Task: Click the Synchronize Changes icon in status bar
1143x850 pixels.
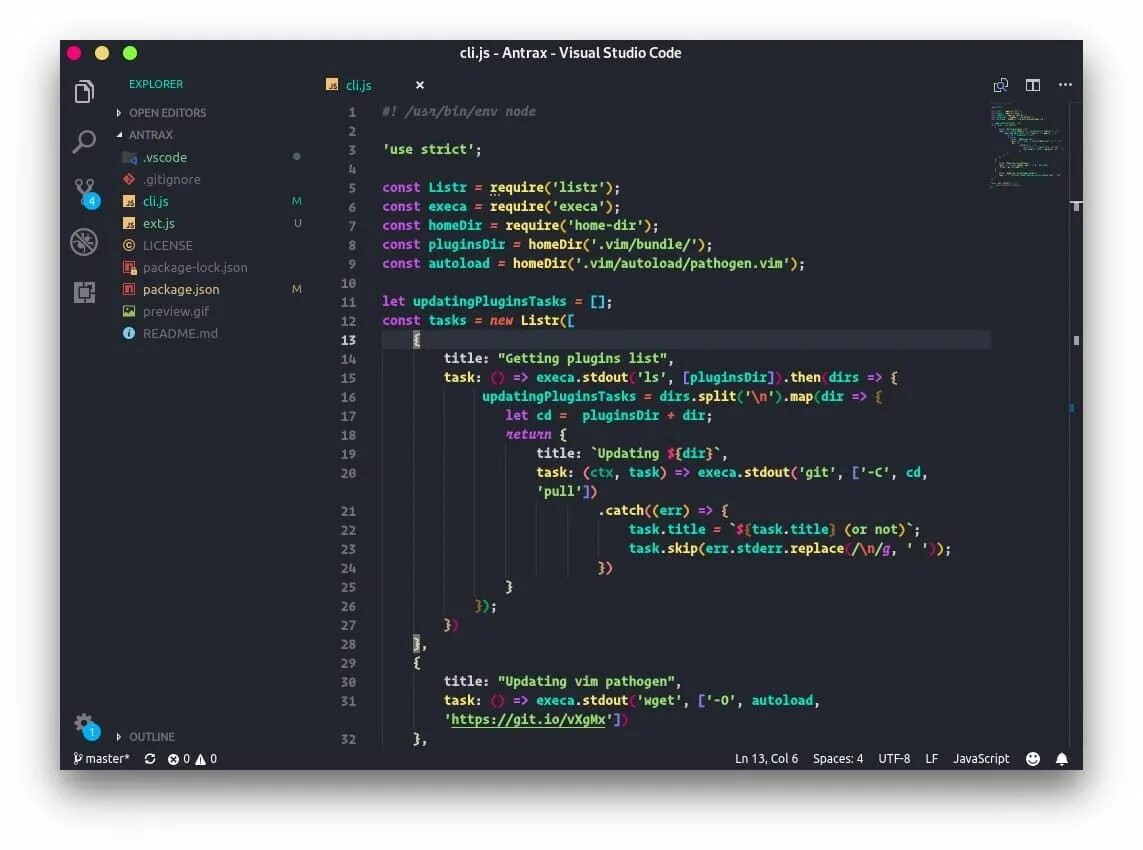Action: (x=150, y=759)
